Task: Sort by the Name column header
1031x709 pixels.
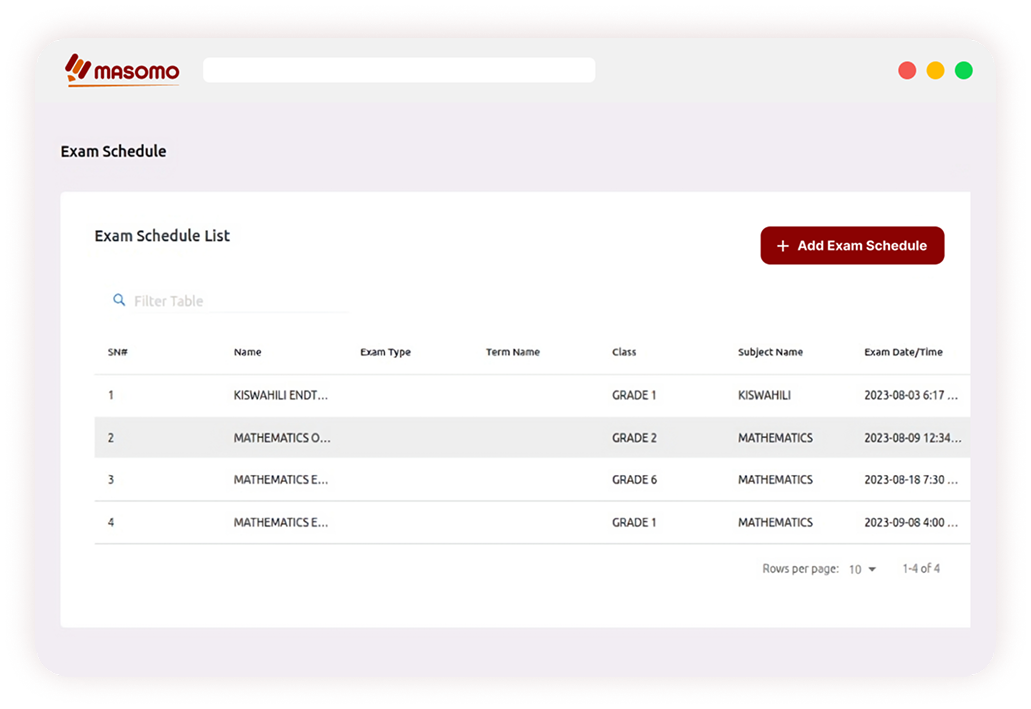Action: [x=247, y=352]
